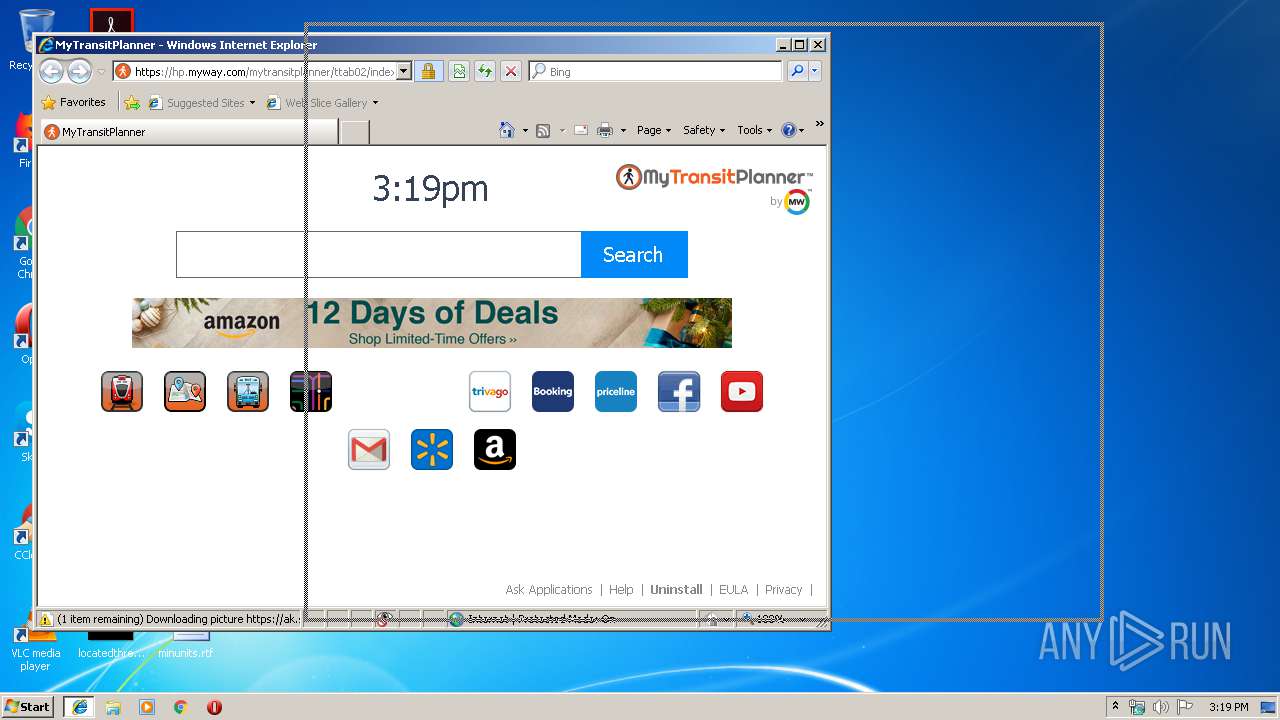Add page to Favorites bar icon
1280x720 pixels.
tap(132, 102)
